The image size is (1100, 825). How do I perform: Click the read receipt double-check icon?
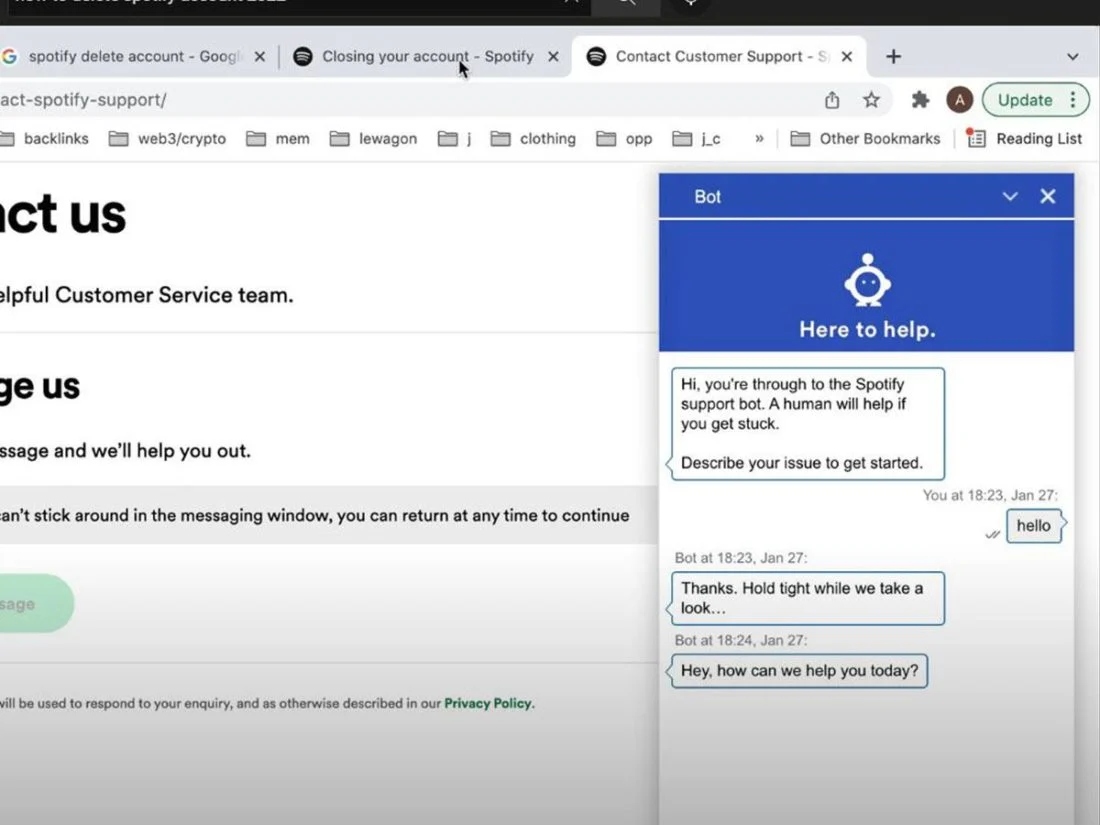pyautogui.click(x=992, y=535)
